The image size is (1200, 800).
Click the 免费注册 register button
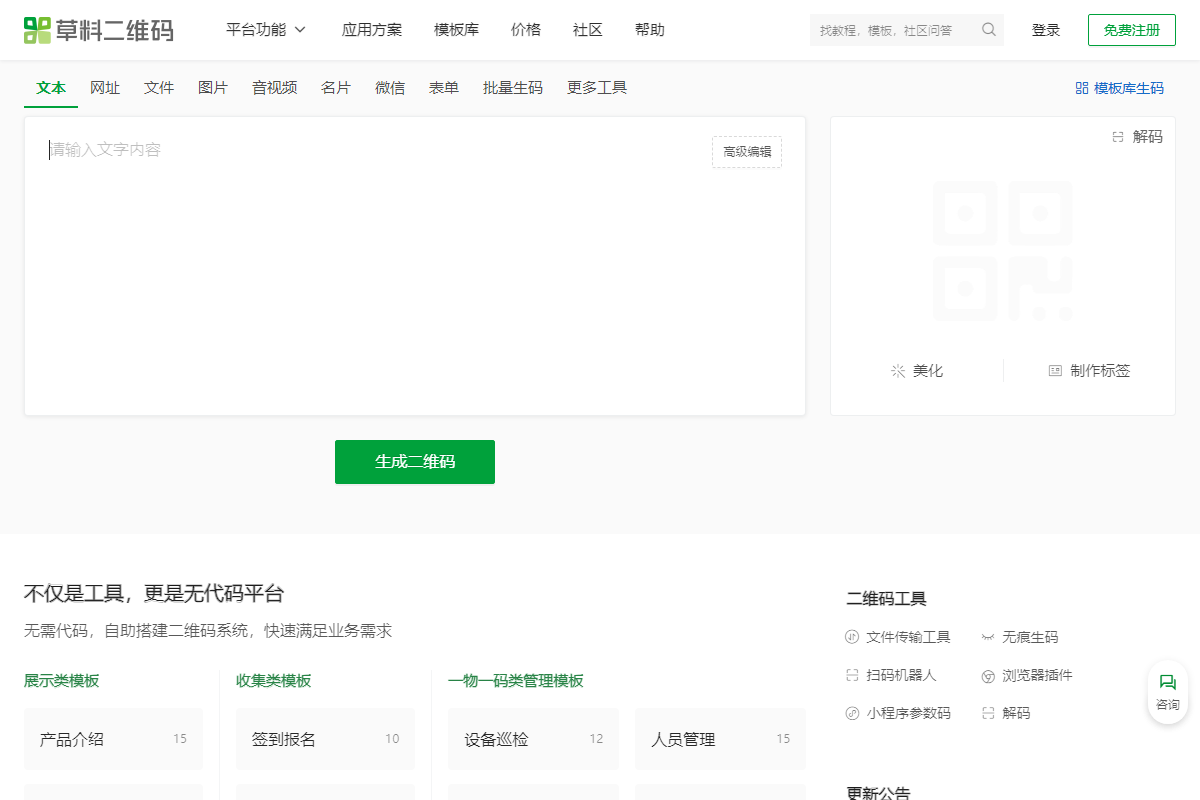(1131, 30)
